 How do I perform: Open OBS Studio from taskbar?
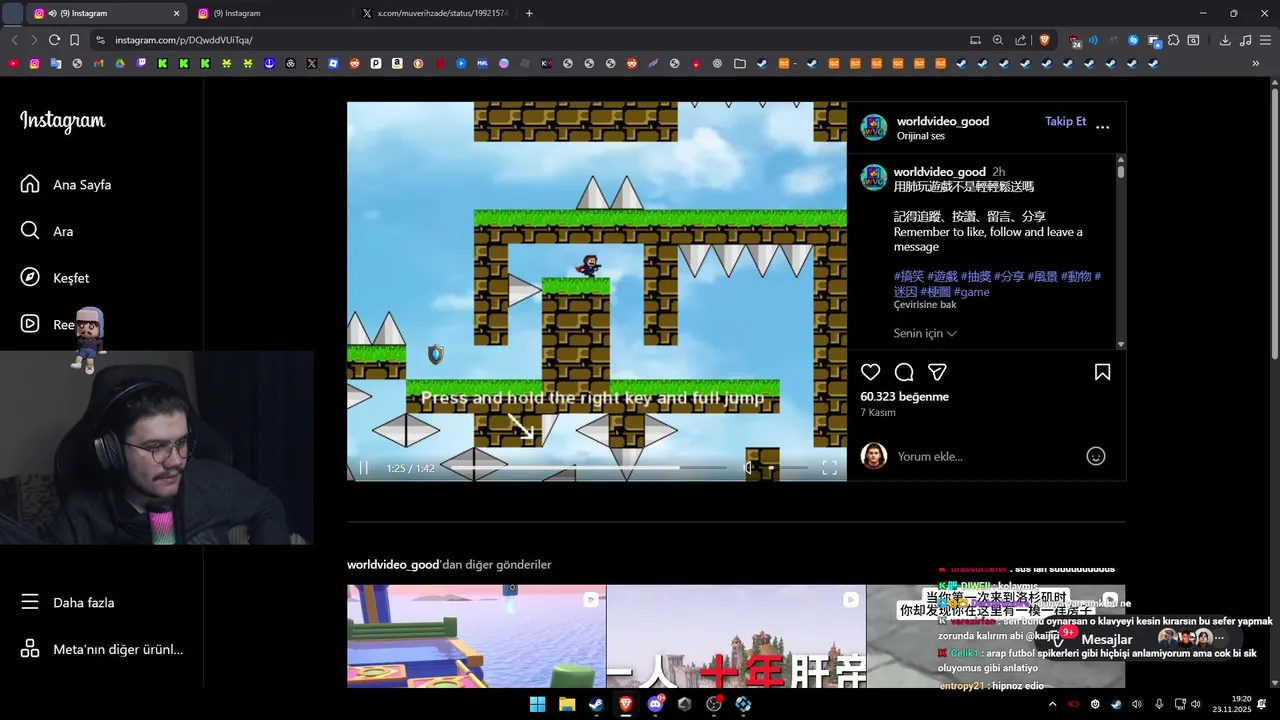click(714, 704)
